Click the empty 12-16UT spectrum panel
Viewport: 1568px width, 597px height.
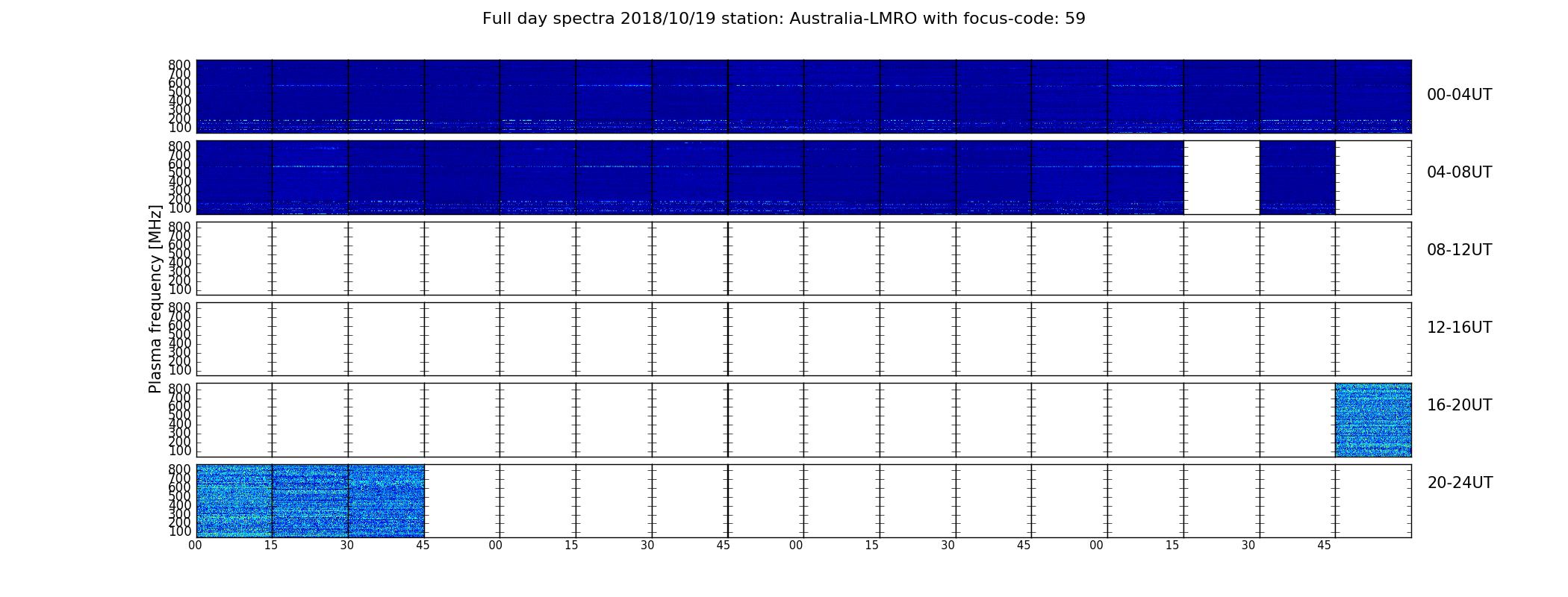tap(803, 339)
